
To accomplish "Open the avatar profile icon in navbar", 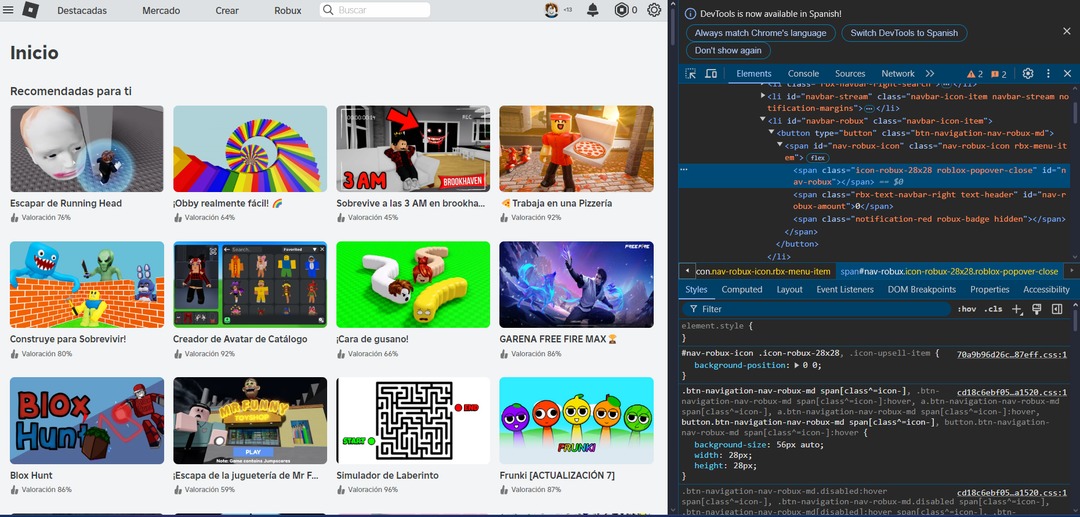I will [551, 10].
